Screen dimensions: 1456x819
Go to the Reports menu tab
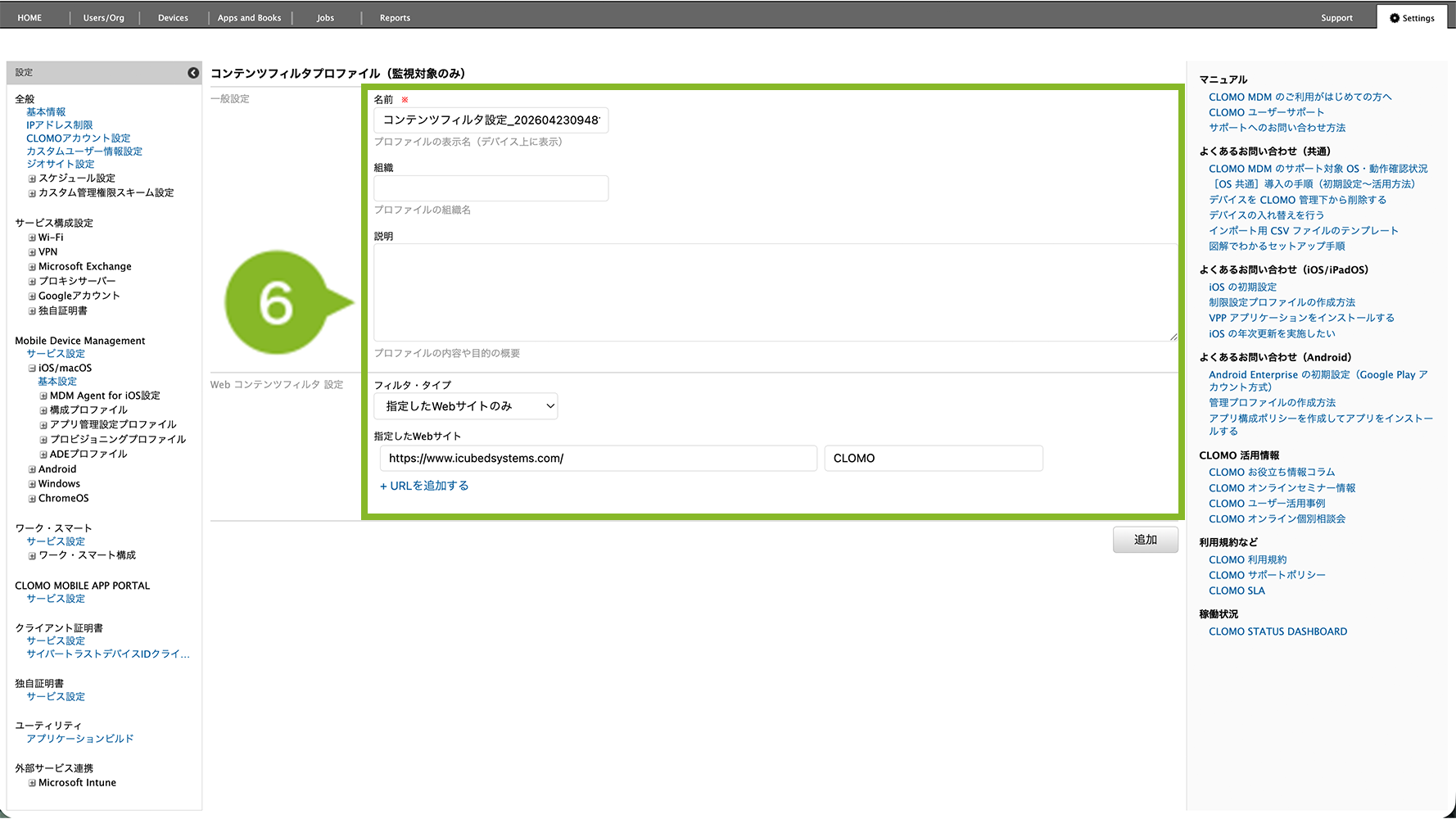395,18
